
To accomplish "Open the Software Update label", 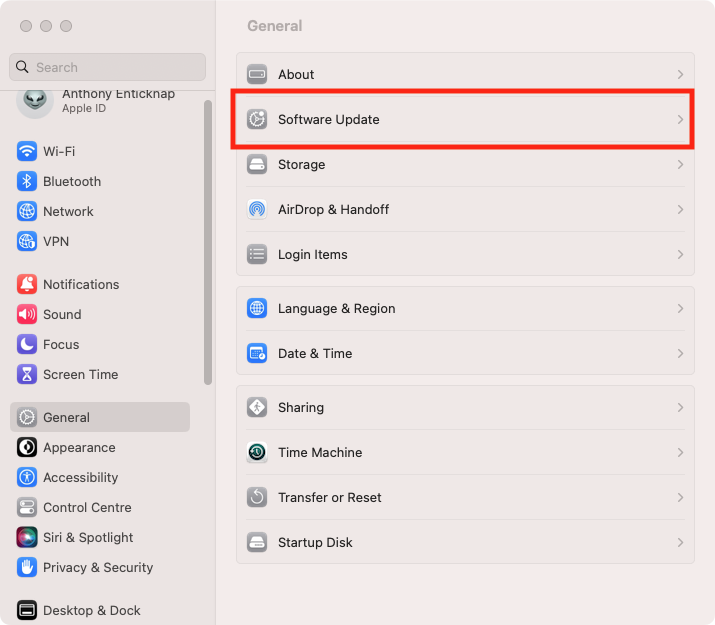I will tap(329, 119).
